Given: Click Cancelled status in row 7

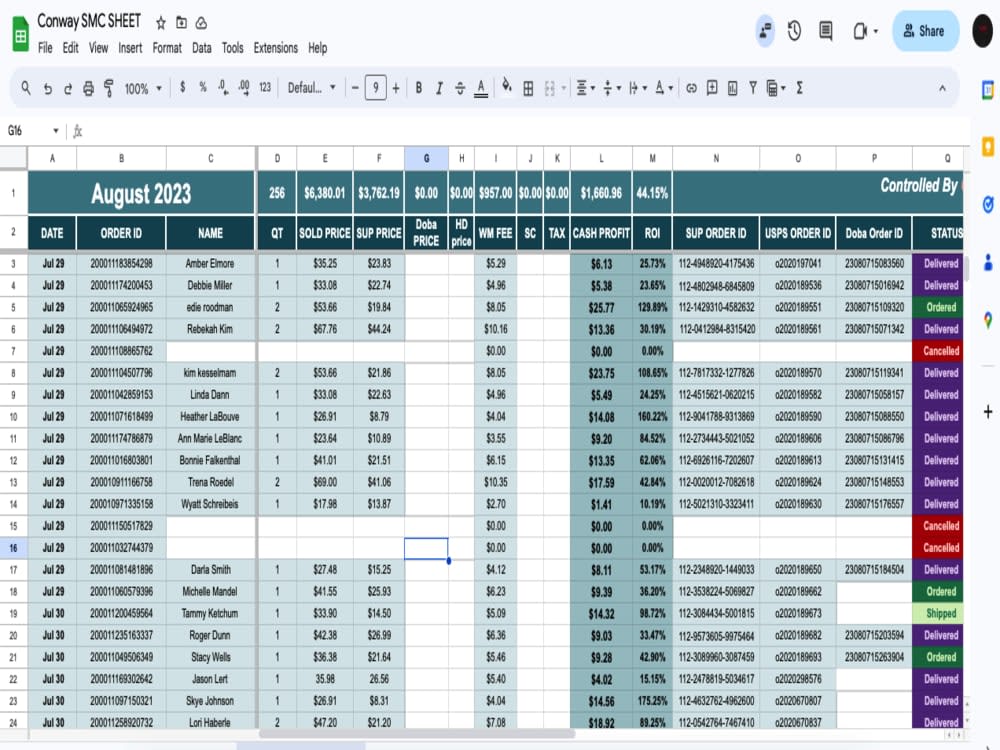Looking at the screenshot, I should click(x=940, y=351).
